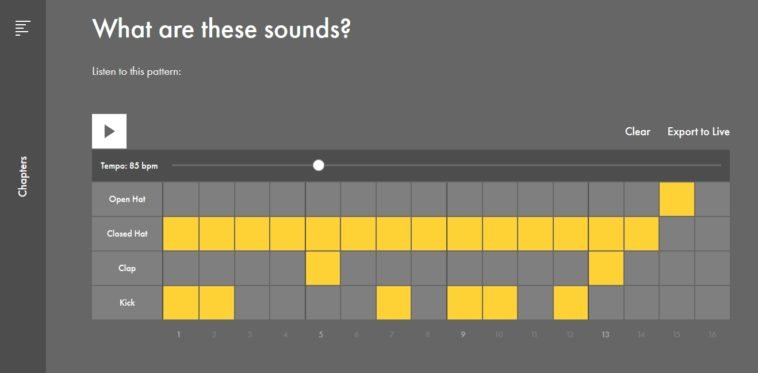Enable Open Hat step 9

(x=465, y=199)
